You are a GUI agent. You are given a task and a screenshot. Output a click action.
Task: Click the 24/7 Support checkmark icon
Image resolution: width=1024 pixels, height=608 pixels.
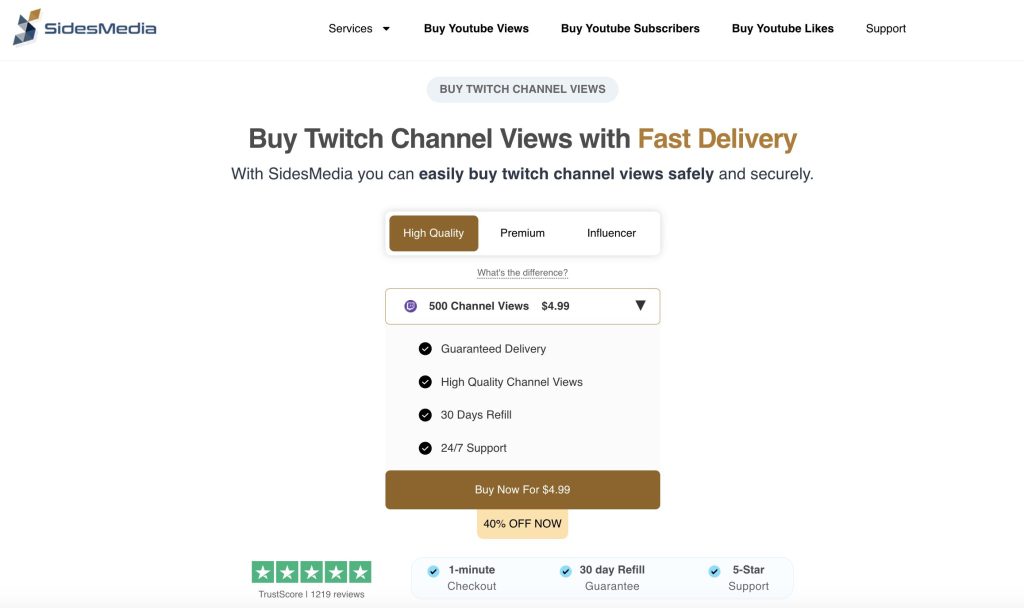point(425,447)
